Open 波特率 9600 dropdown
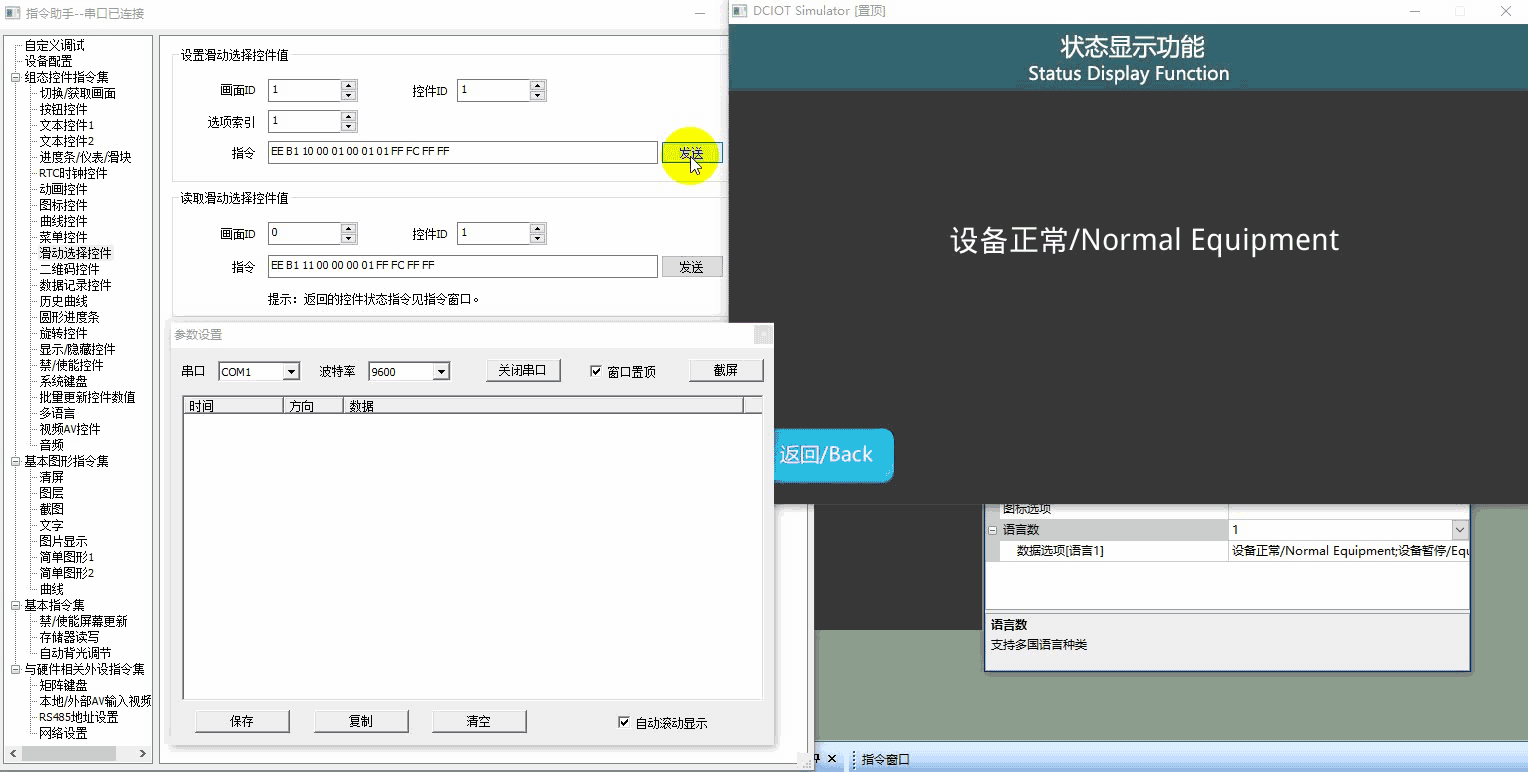Viewport: 1528px width, 772px height. tap(441, 372)
